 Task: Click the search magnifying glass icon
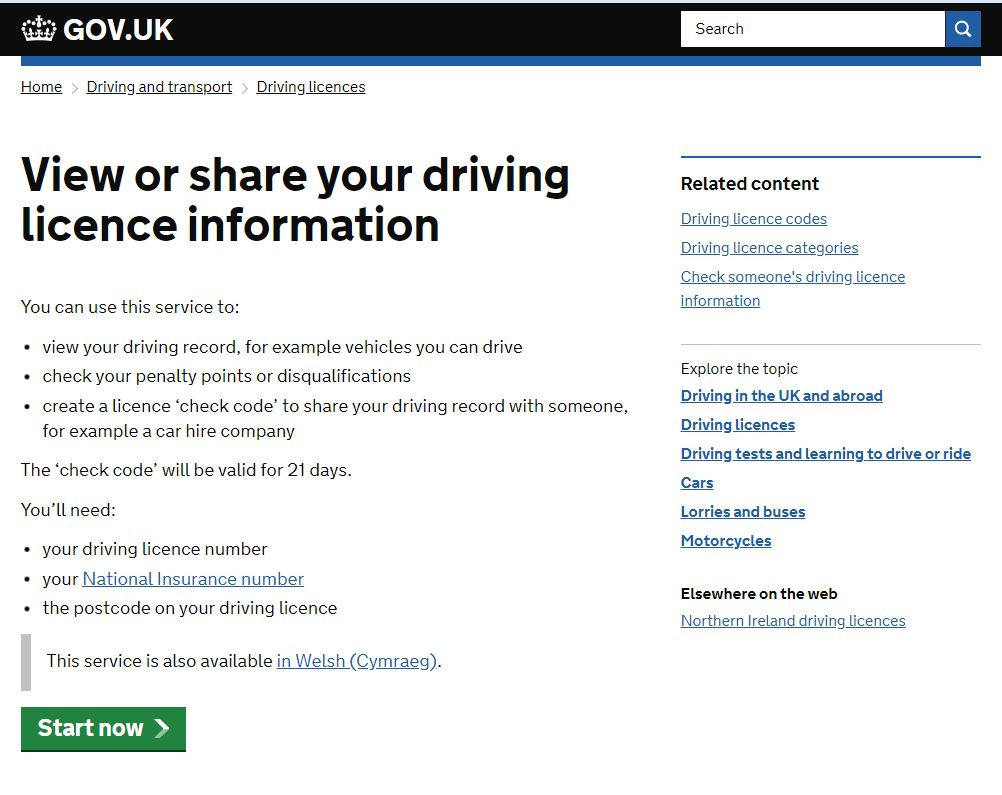[x=961, y=28]
